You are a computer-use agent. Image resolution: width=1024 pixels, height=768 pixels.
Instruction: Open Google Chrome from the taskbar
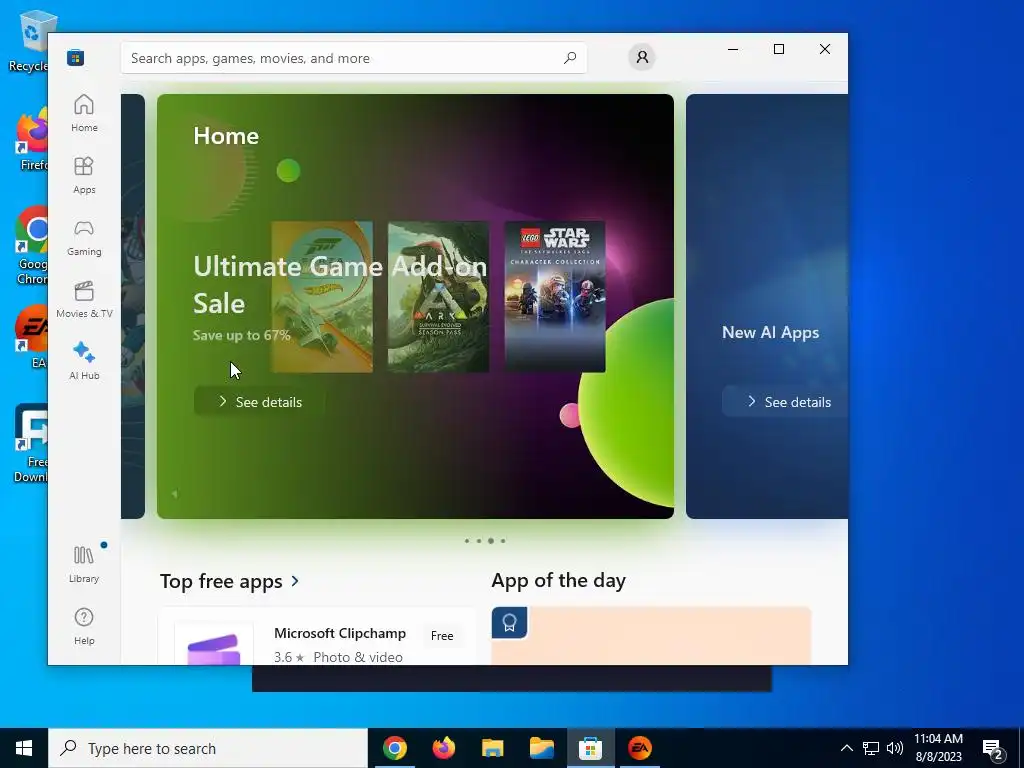click(x=394, y=748)
